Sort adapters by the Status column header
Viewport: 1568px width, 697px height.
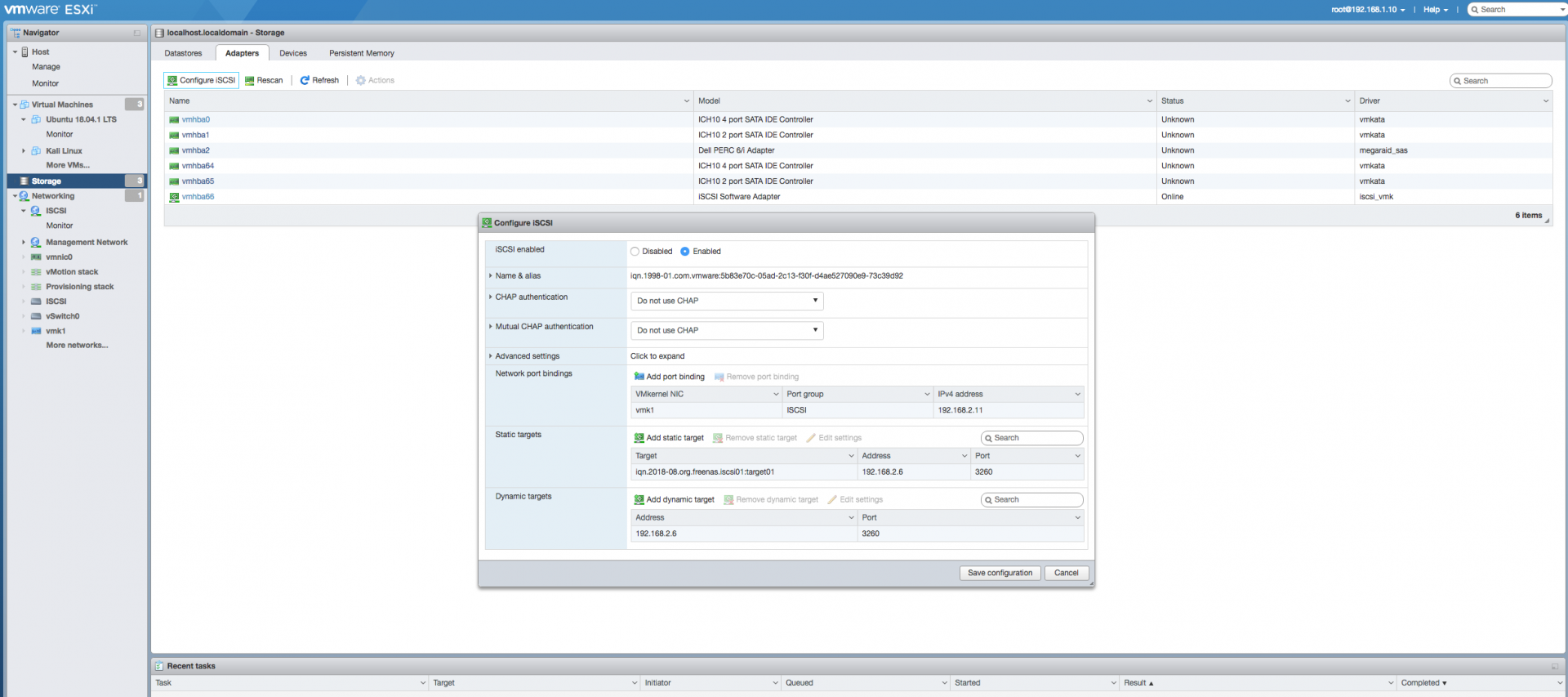click(x=1254, y=101)
